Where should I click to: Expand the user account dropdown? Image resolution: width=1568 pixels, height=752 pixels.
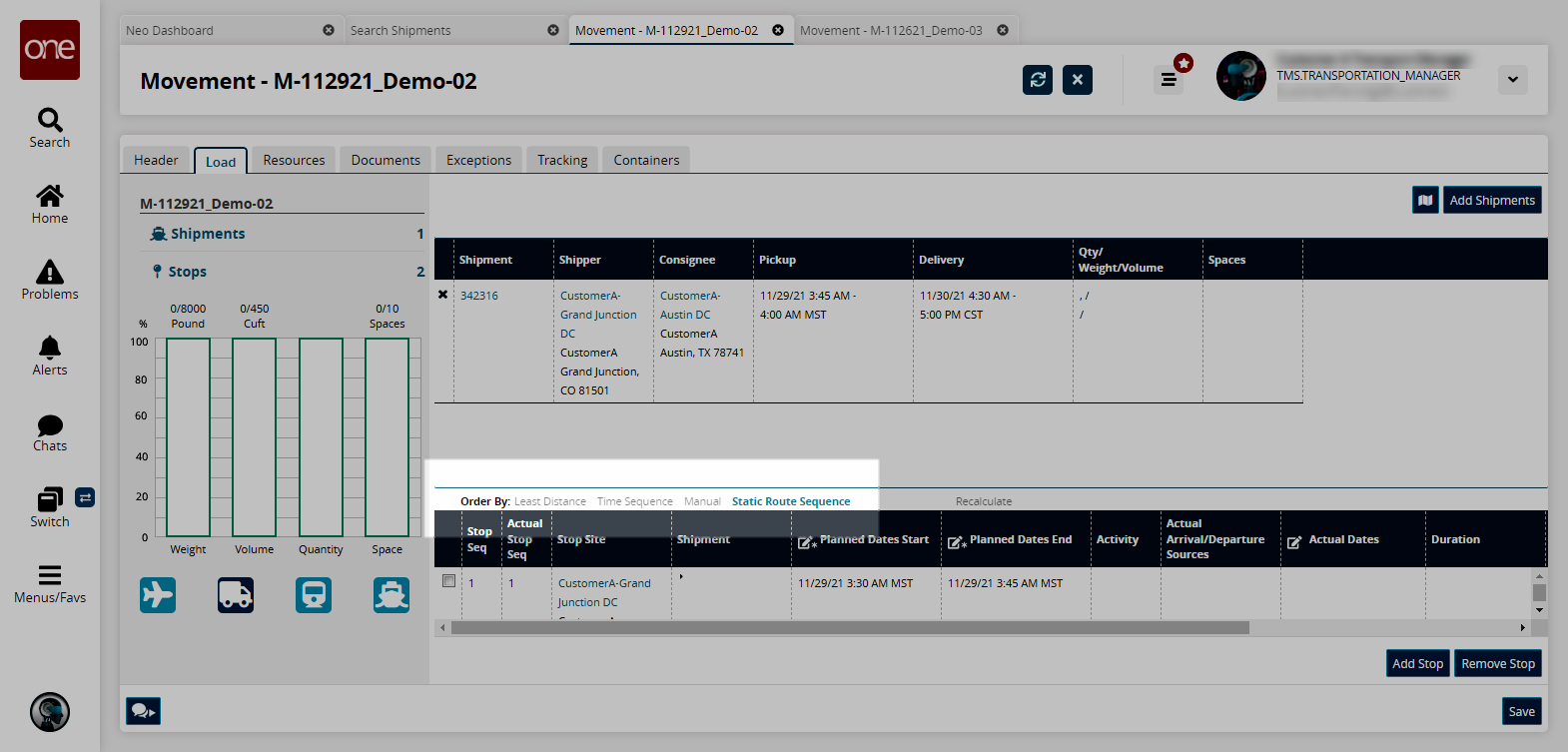click(1513, 80)
